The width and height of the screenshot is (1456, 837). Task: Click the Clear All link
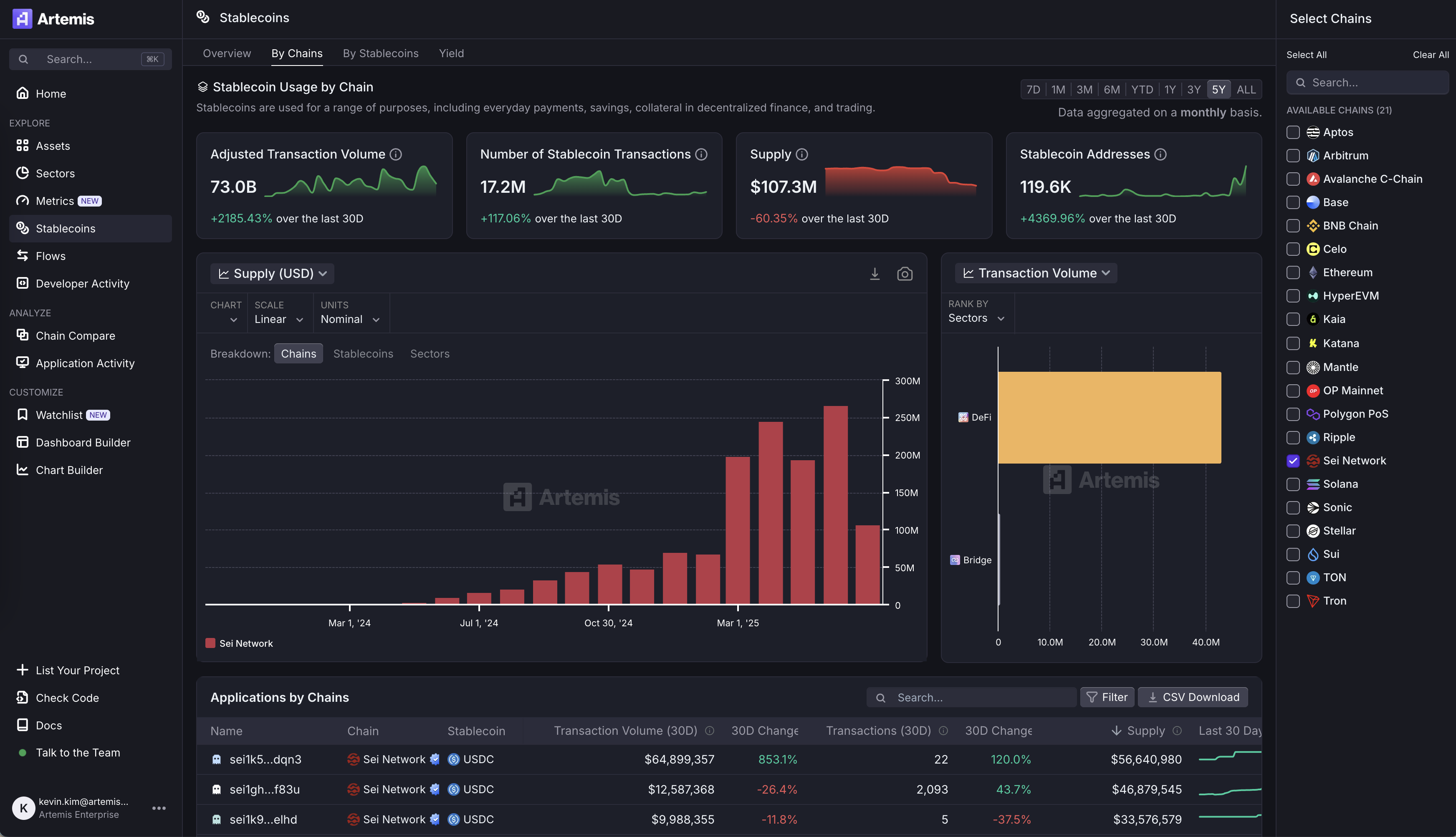click(x=1431, y=55)
